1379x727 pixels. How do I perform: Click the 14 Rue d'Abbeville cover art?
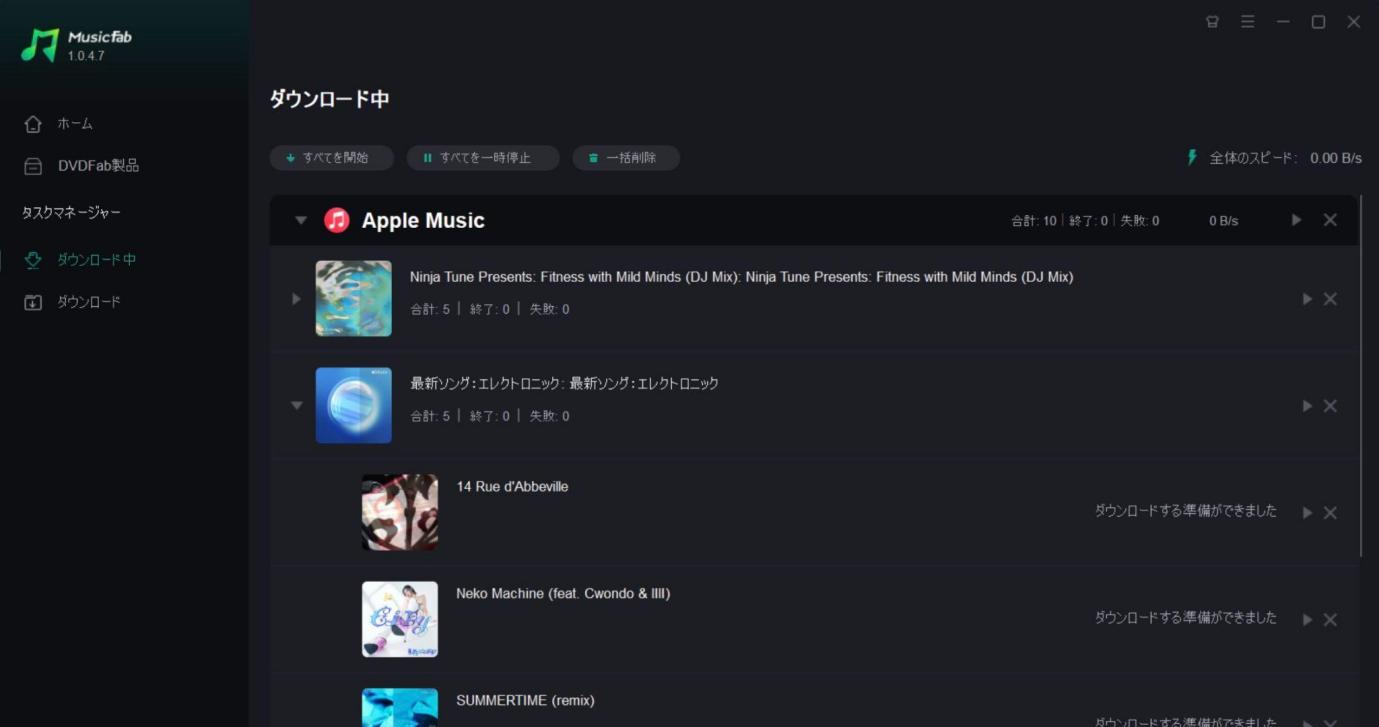pos(400,512)
